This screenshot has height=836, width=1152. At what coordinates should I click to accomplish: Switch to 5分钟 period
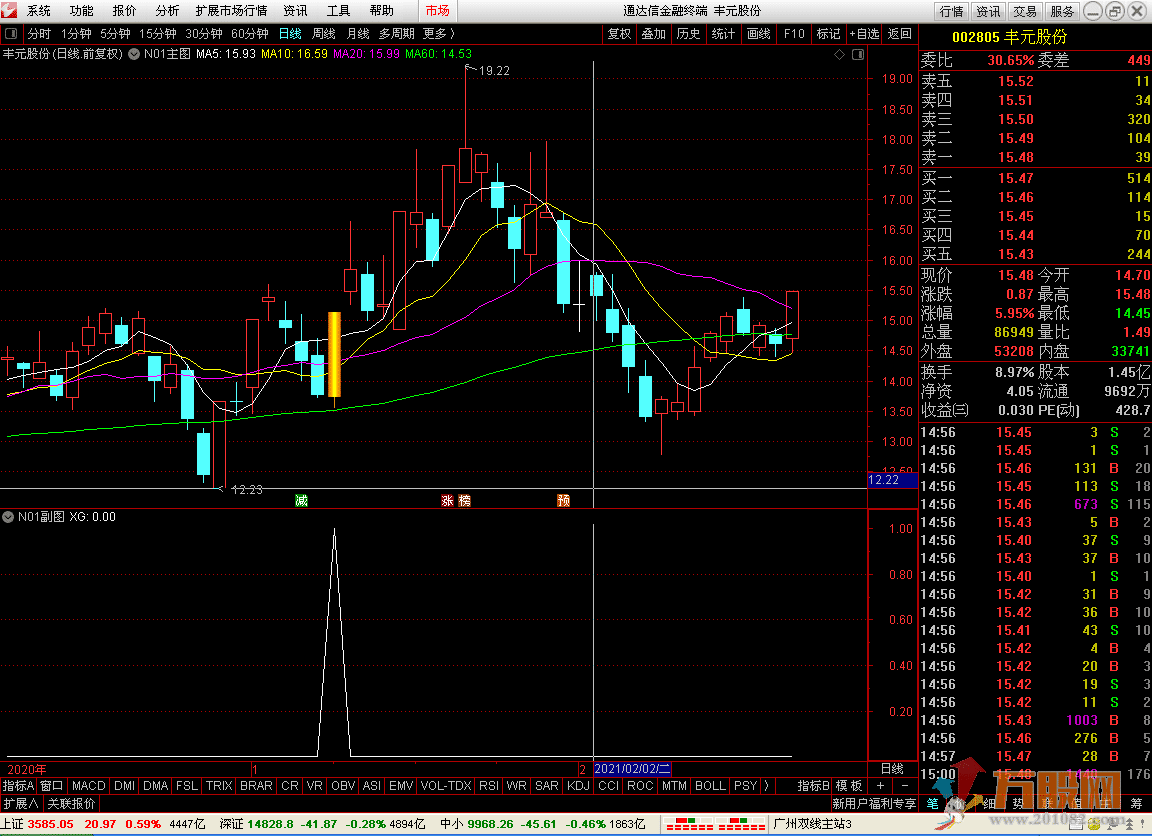(x=115, y=34)
